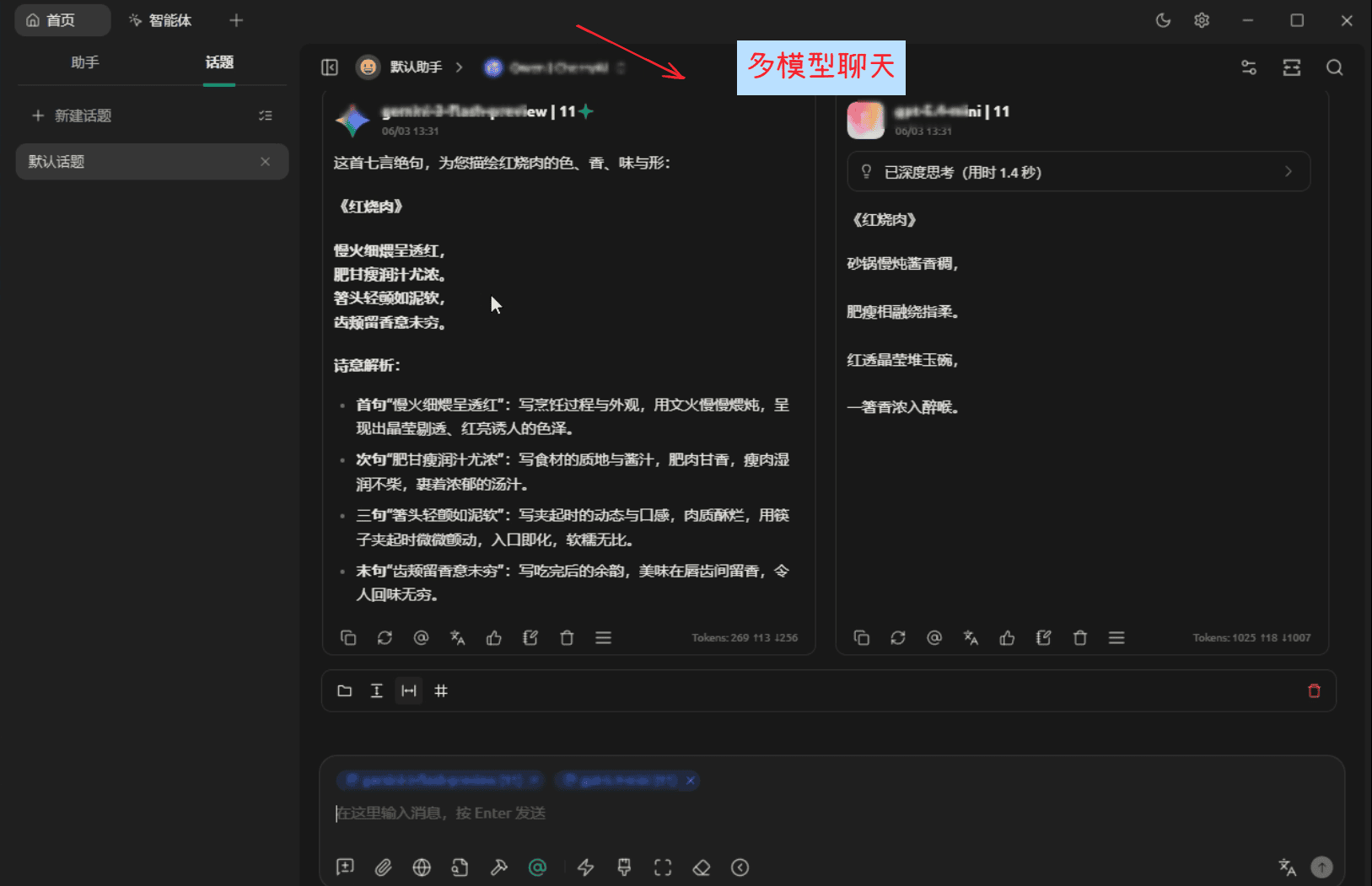Screen dimensions: 1372x886
Task: Send the message with the arrow button
Action: pyautogui.click(x=1322, y=867)
